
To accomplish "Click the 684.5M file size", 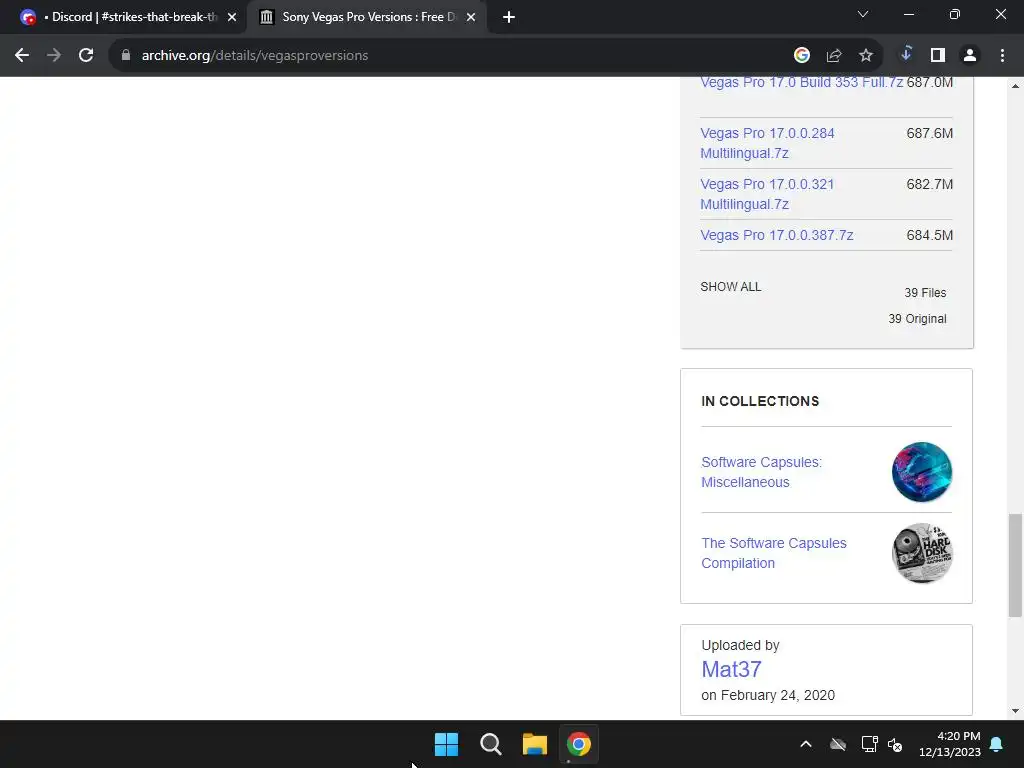I will click(929, 235).
